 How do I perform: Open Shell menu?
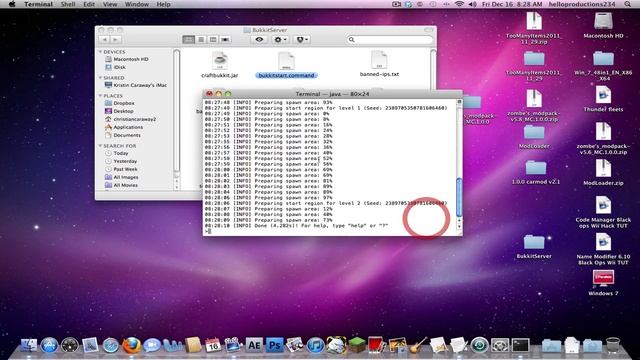click(x=68, y=4)
